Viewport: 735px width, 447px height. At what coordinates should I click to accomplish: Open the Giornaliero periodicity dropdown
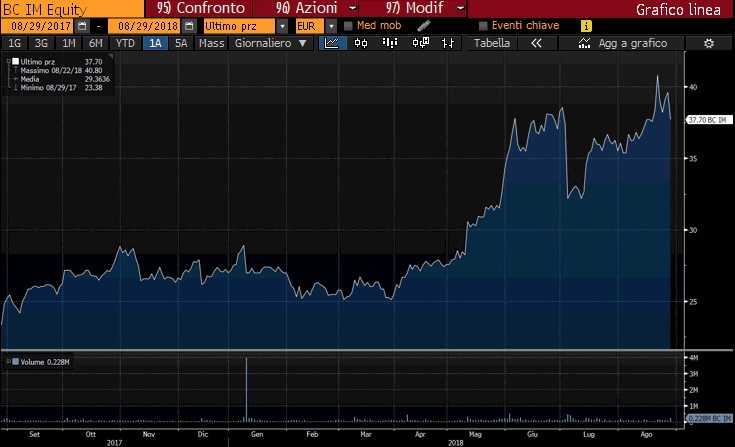270,43
